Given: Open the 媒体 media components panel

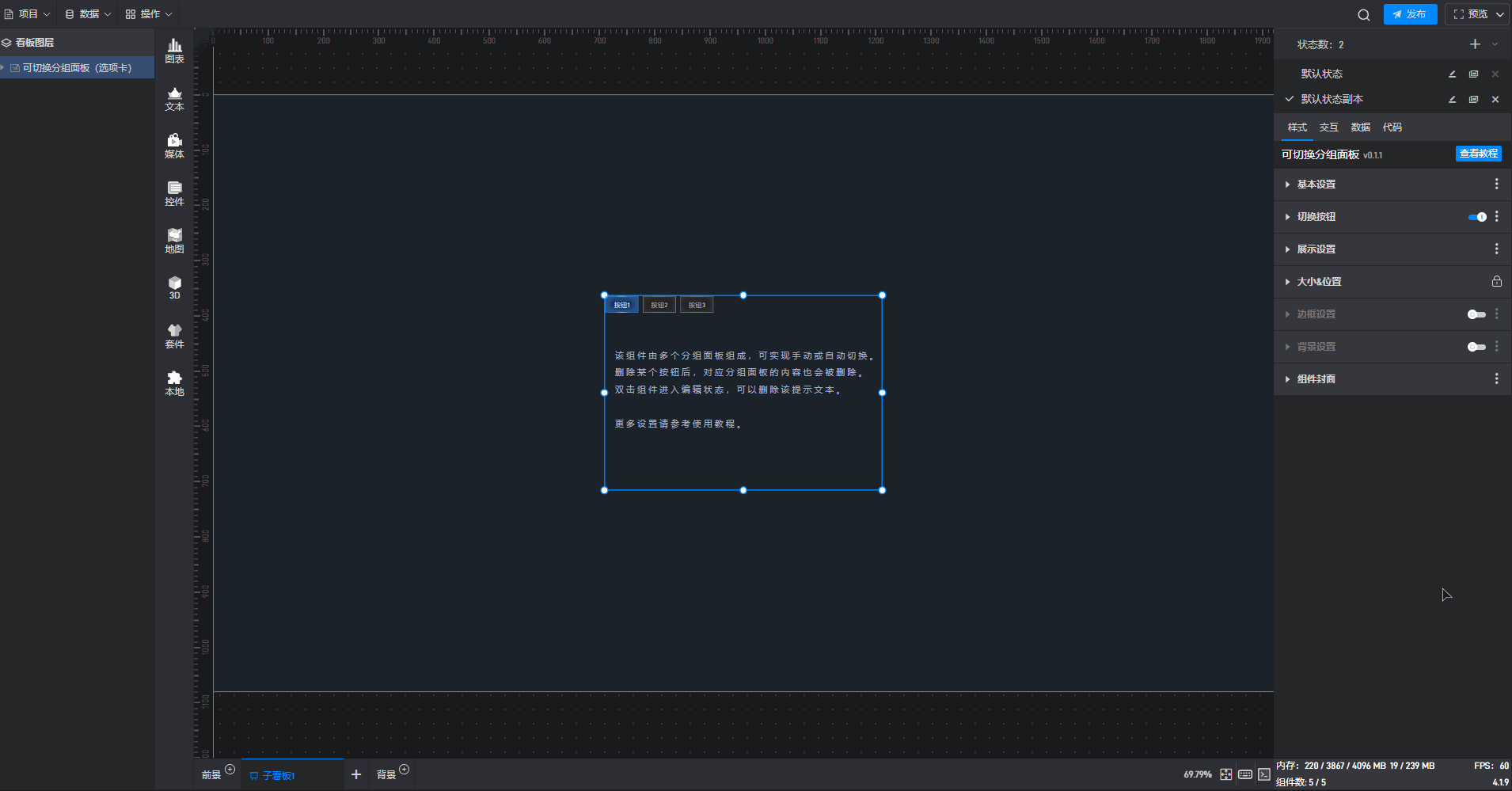Looking at the screenshot, I should coord(174,146).
